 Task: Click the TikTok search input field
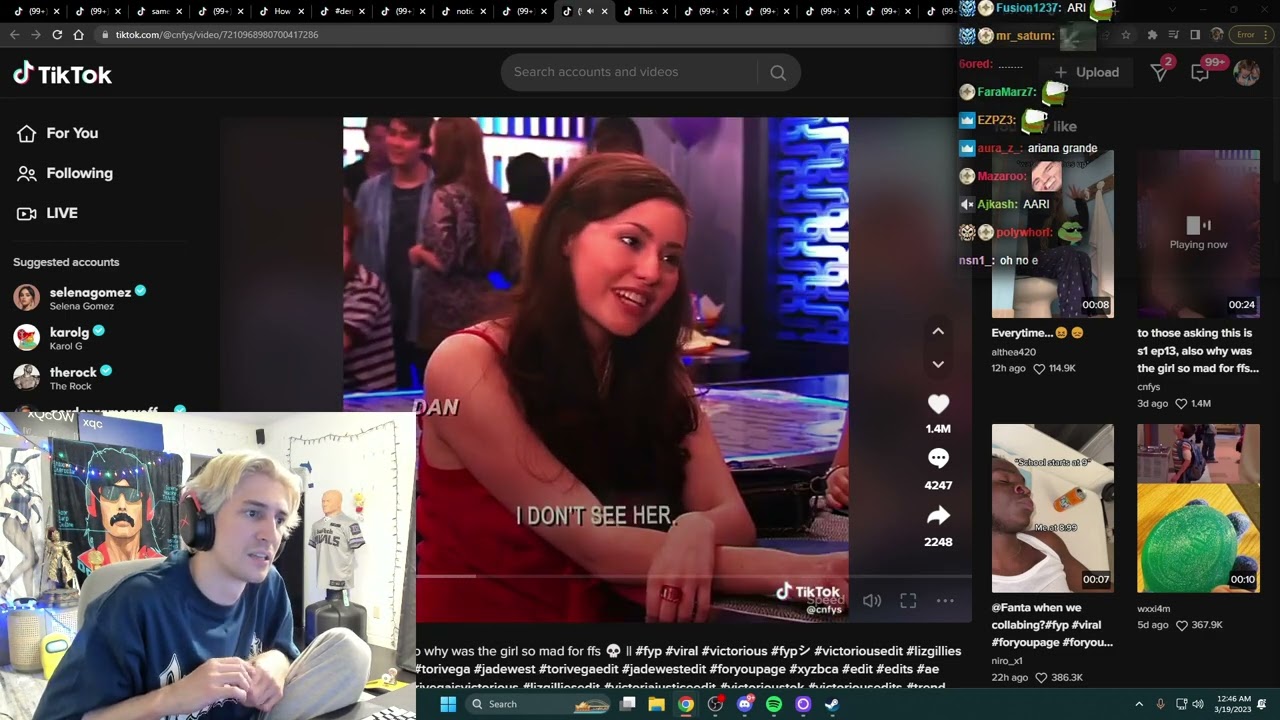point(630,72)
